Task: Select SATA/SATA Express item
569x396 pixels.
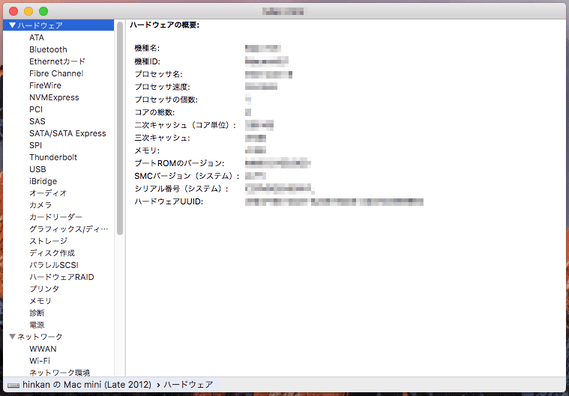Action: [67, 133]
